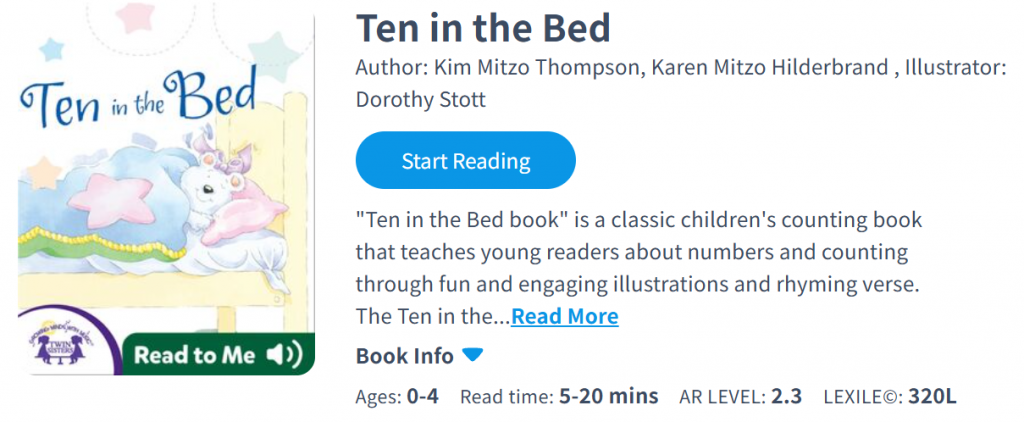This screenshot has width=1024, height=422.
Task: Click the Ten in the Bed title heading
Action: point(483,28)
